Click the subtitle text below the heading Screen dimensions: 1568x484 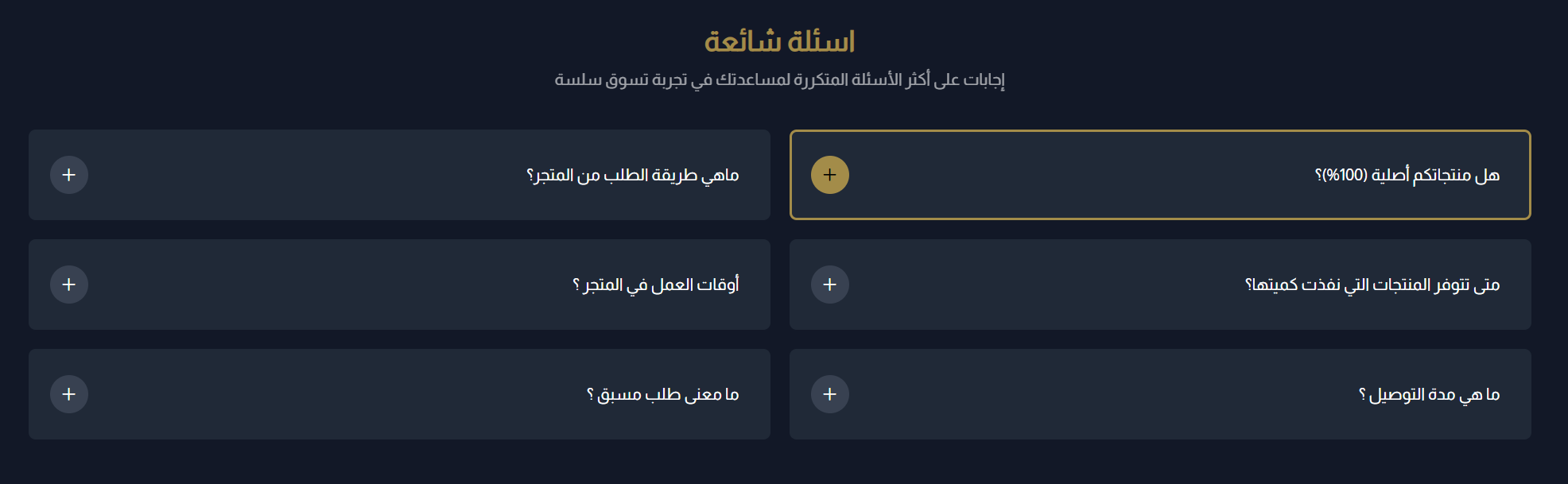(x=782, y=79)
